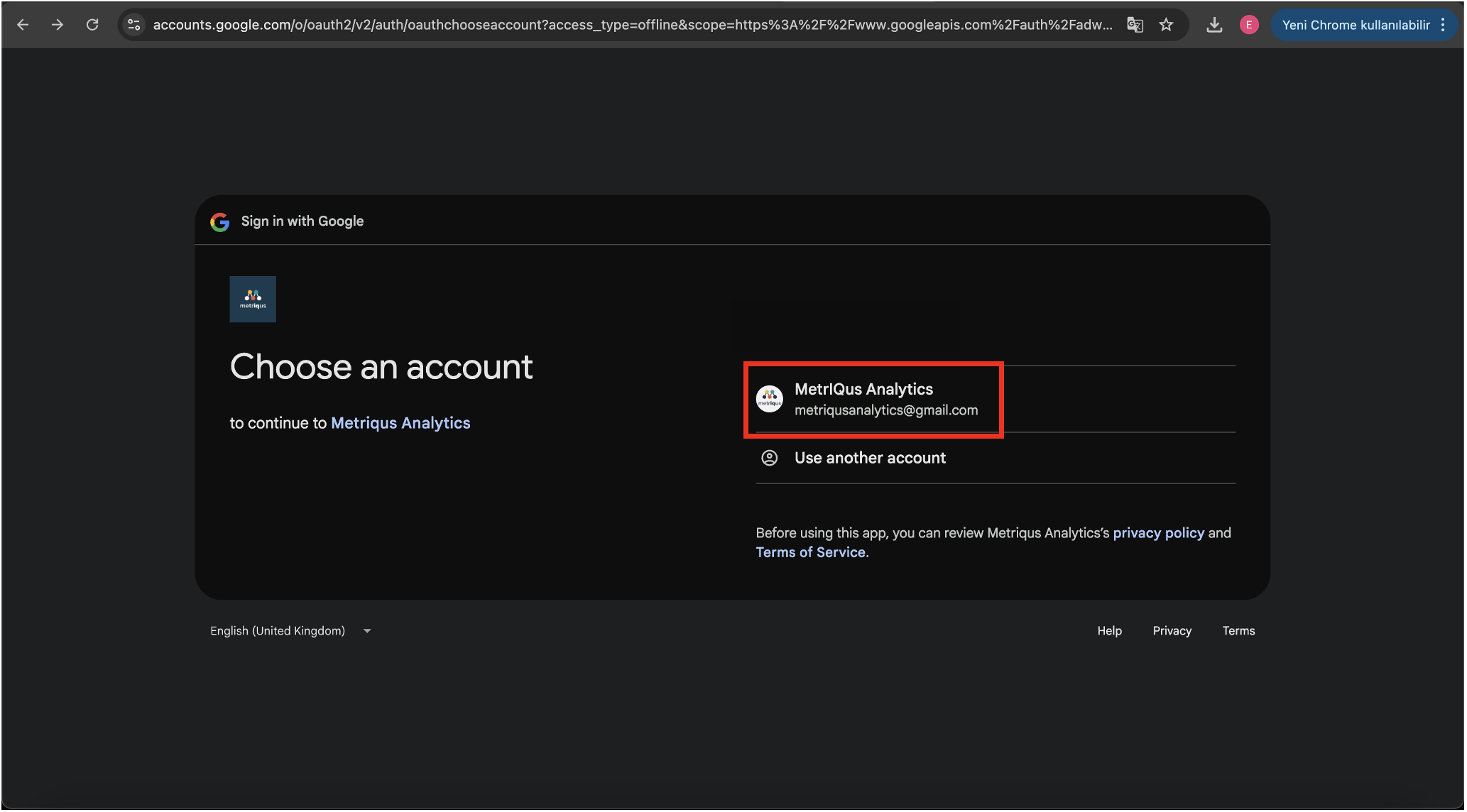This screenshot has height=812, width=1467.
Task: Select the MetrIQus Analytics account
Action: tap(873, 400)
